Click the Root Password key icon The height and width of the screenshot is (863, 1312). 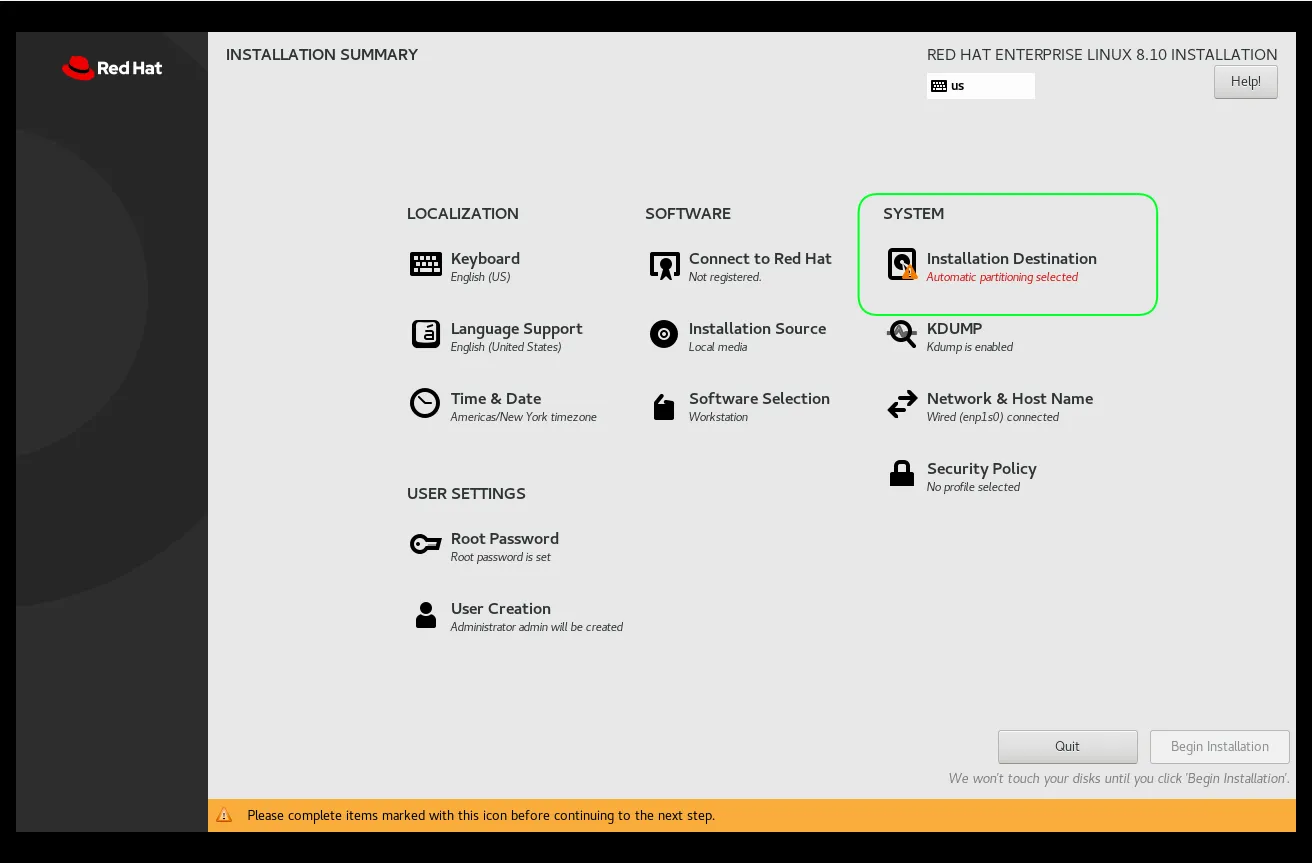425,544
